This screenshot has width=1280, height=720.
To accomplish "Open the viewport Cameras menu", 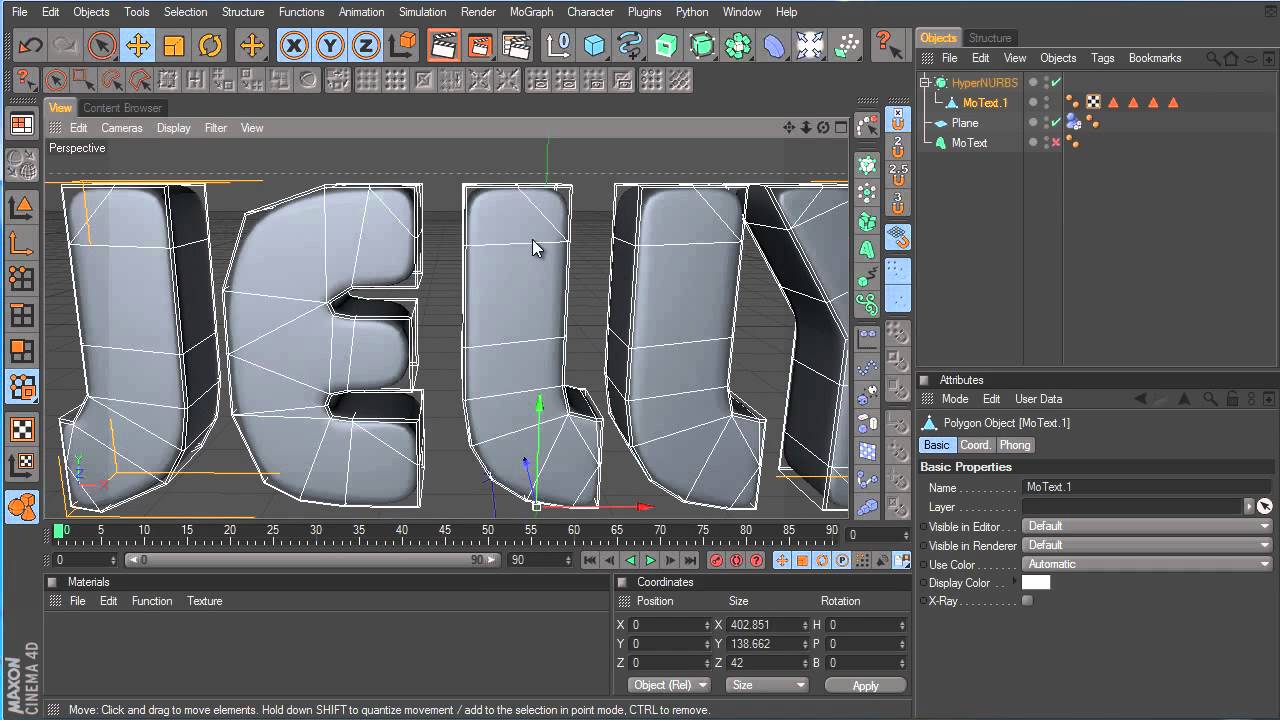I will point(121,128).
